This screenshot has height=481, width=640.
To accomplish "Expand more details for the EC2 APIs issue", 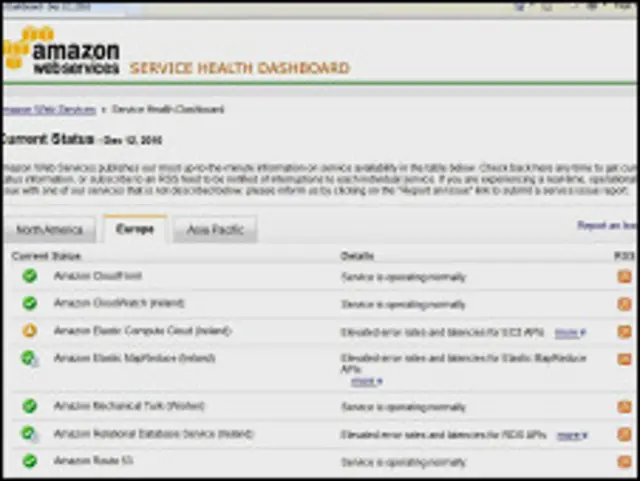I will point(570,333).
